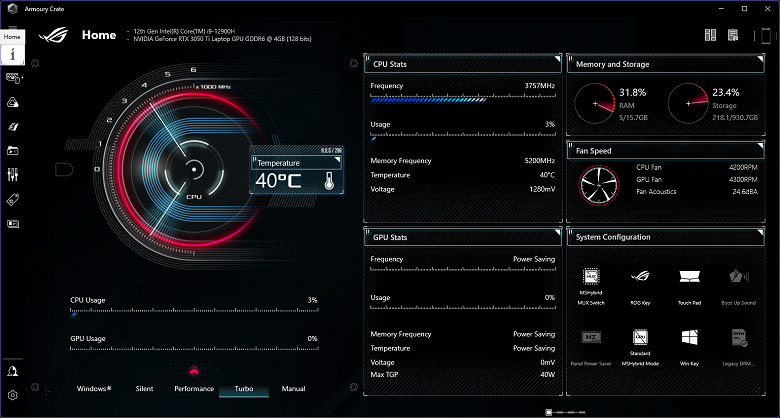780x418 pixels.
Task: Click the 5200MHz memory frequency value
Action: click(540, 161)
